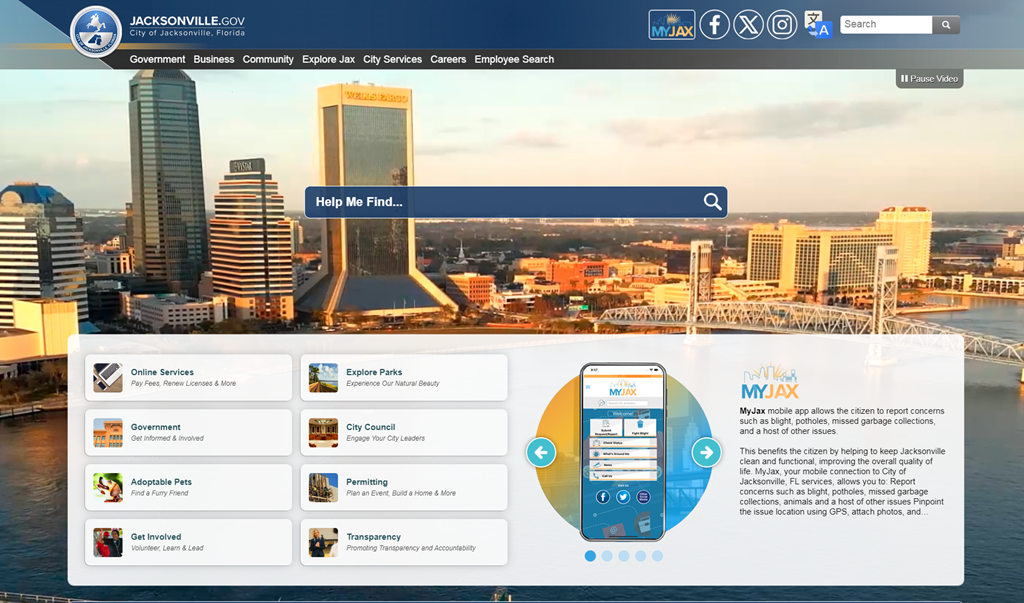Image resolution: width=1024 pixels, height=603 pixels.
Task: Select the fourth carousel indicator dot
Action: tap(641, 556)
